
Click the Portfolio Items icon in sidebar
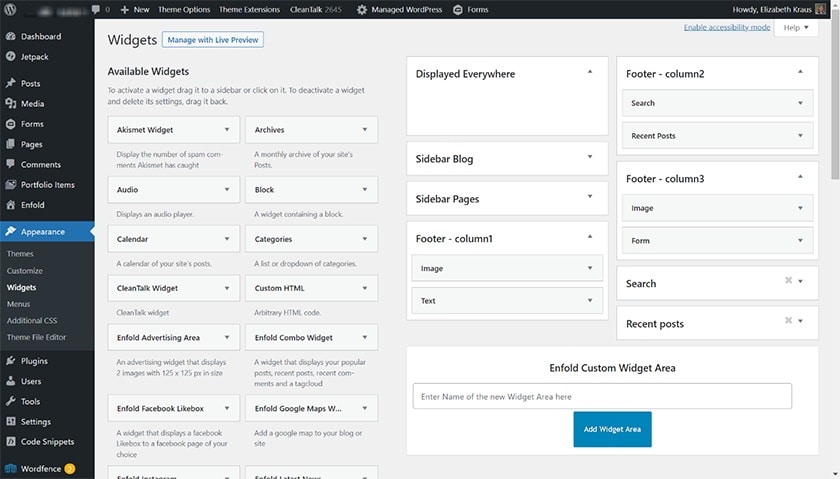click(11, 184)
